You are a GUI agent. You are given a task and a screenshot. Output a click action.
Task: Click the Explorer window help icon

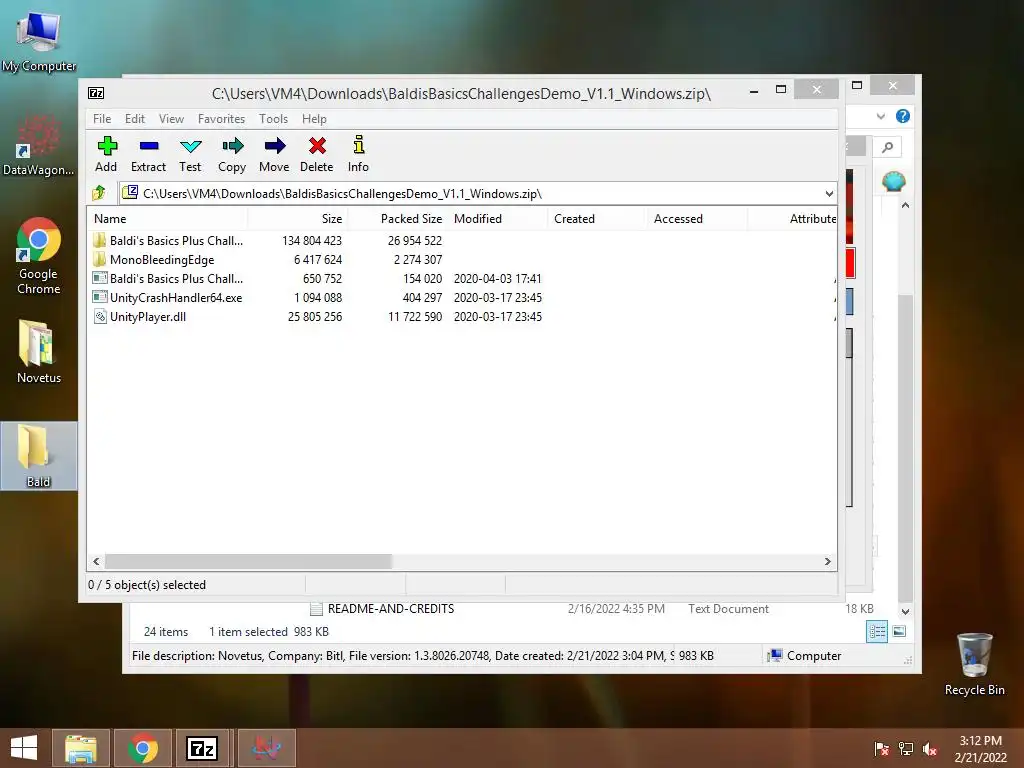point(903,116)
